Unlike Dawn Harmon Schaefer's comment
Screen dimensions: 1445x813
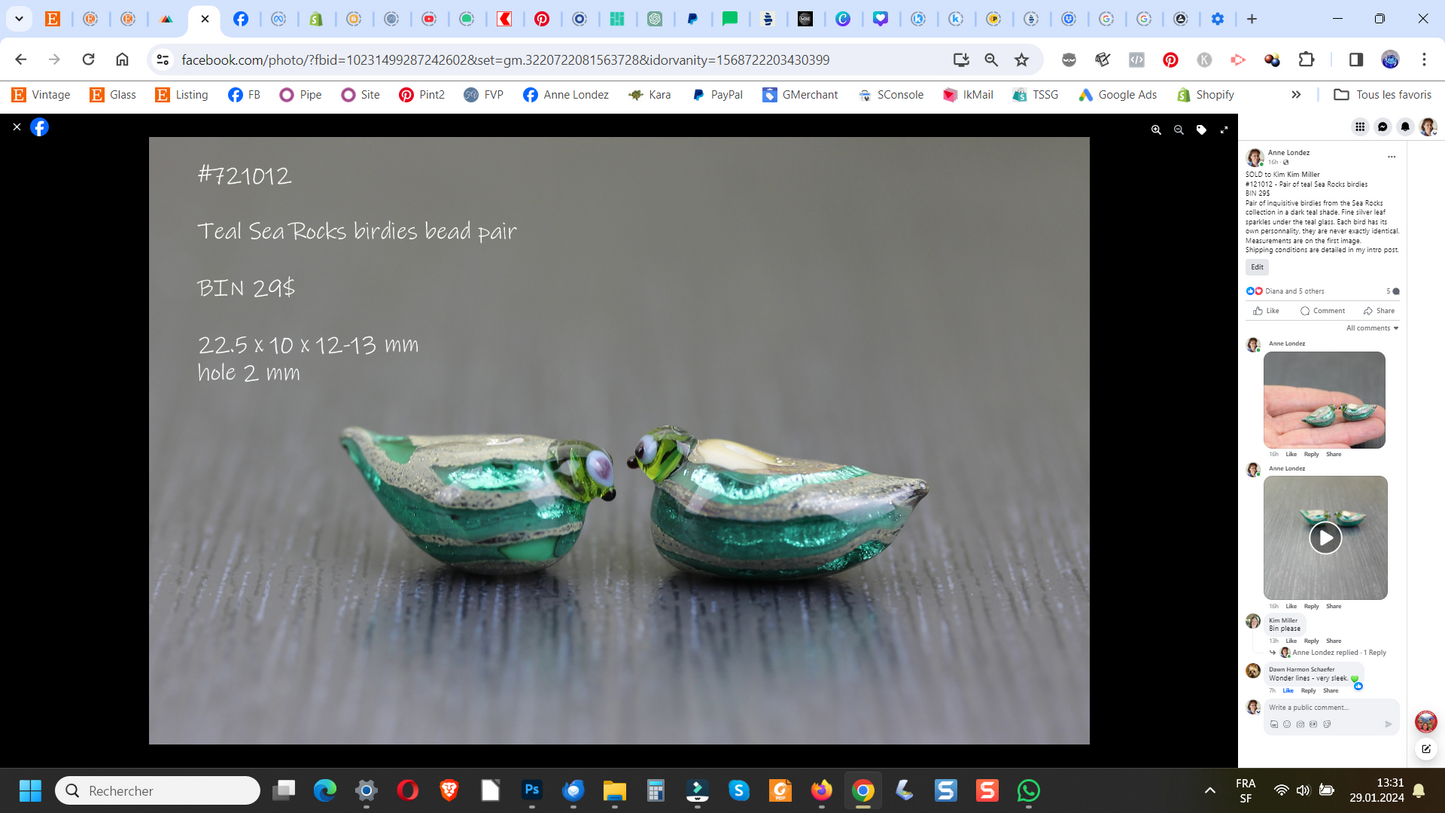coord(1288,690)
